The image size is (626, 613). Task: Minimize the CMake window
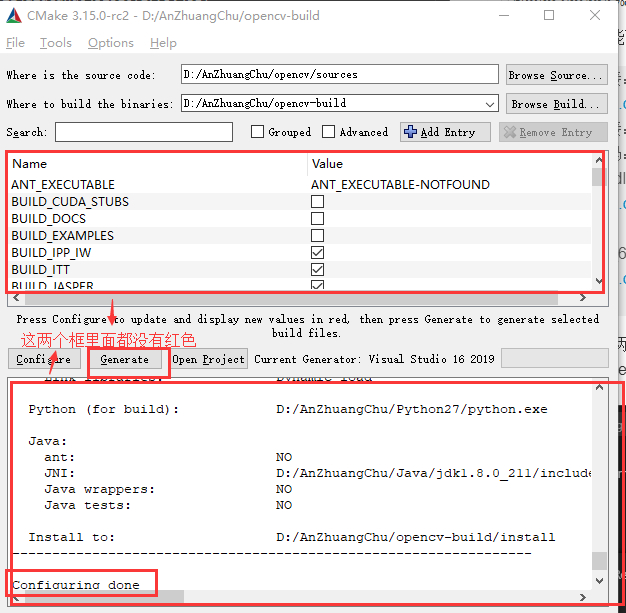[504, 16]
